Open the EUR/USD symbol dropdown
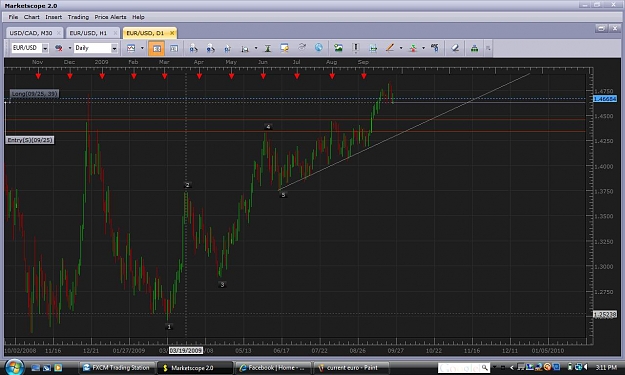 click(45, 48)
